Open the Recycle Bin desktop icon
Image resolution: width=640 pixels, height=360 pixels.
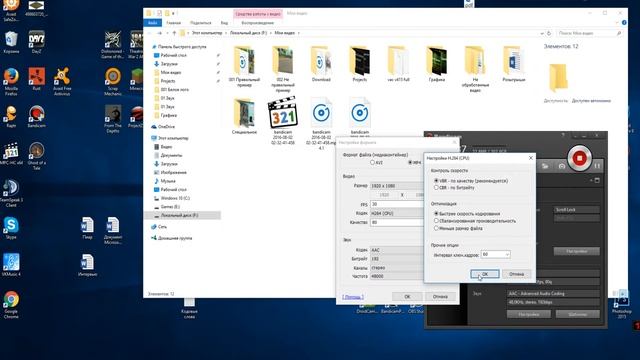(x=11, y=42)
